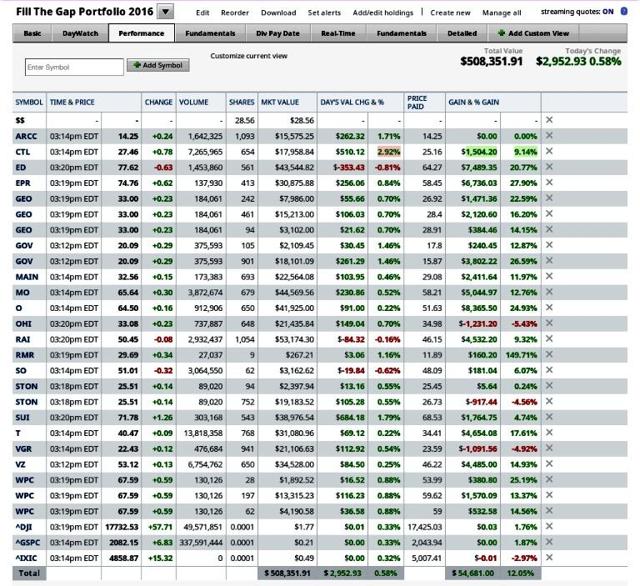This screenshot has height=586, width=640.
Task: Open the ^DJI index link
Action: tap(23, 527)
